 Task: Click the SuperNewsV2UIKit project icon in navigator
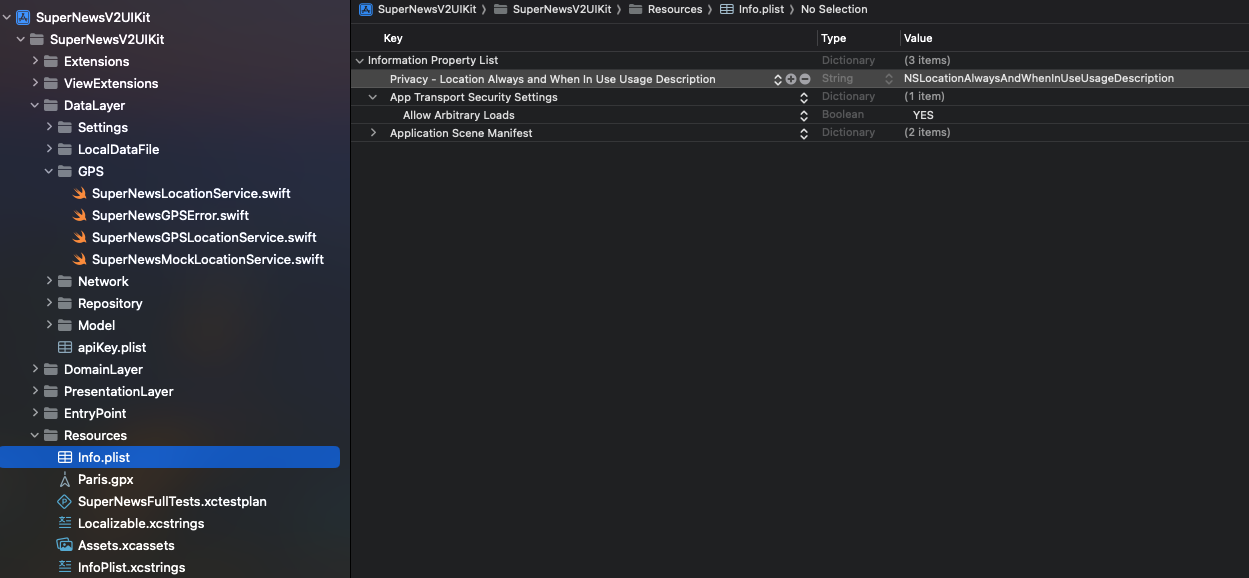(x=23, y=17)
